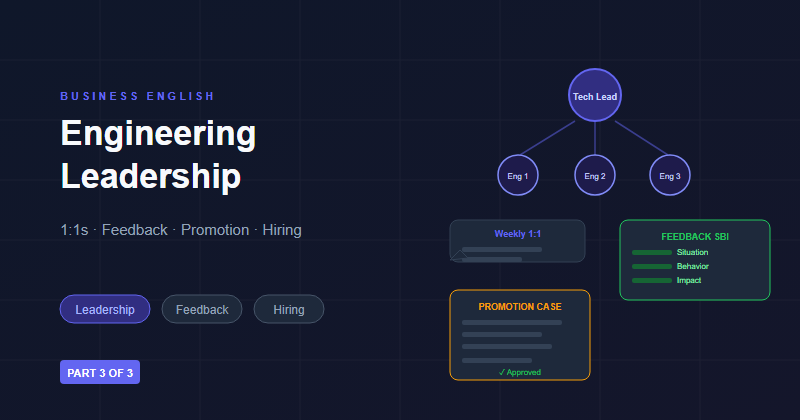Viewport: 800px width, 420px height.
Task: Click the green bar beside Situation
Action: [x=652, y=253]
